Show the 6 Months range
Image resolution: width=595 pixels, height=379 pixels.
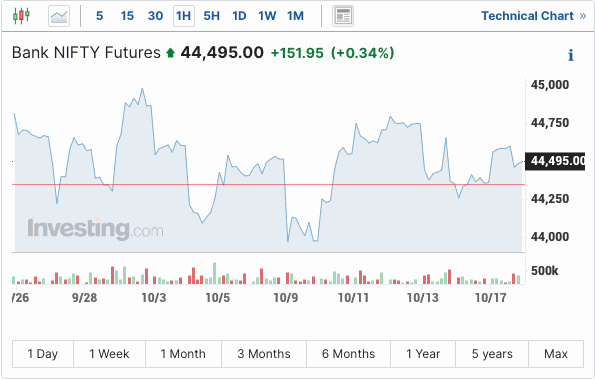tap(348, 354)
